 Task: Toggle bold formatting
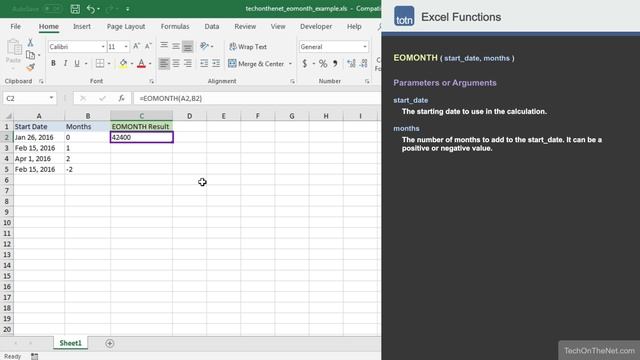point(53,63)
